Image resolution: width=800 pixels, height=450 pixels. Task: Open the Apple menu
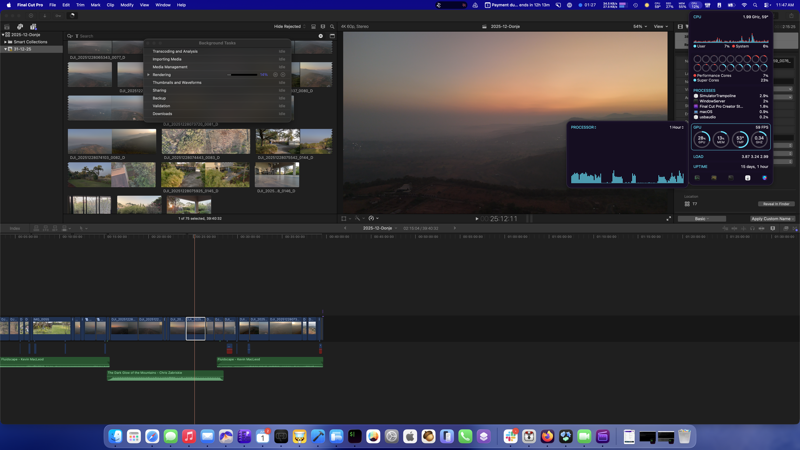[x=9, y=5]
